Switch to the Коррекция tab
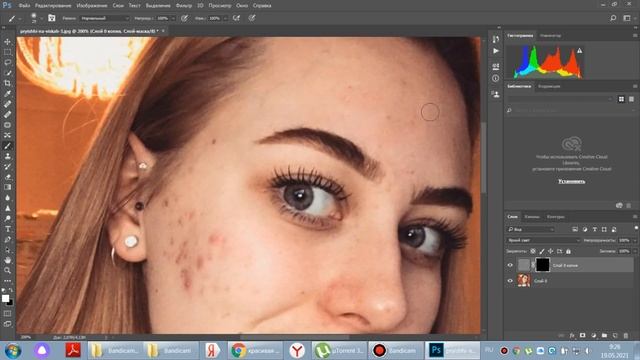The width and height of the screenshot is (640, 360). pos(549,86)
